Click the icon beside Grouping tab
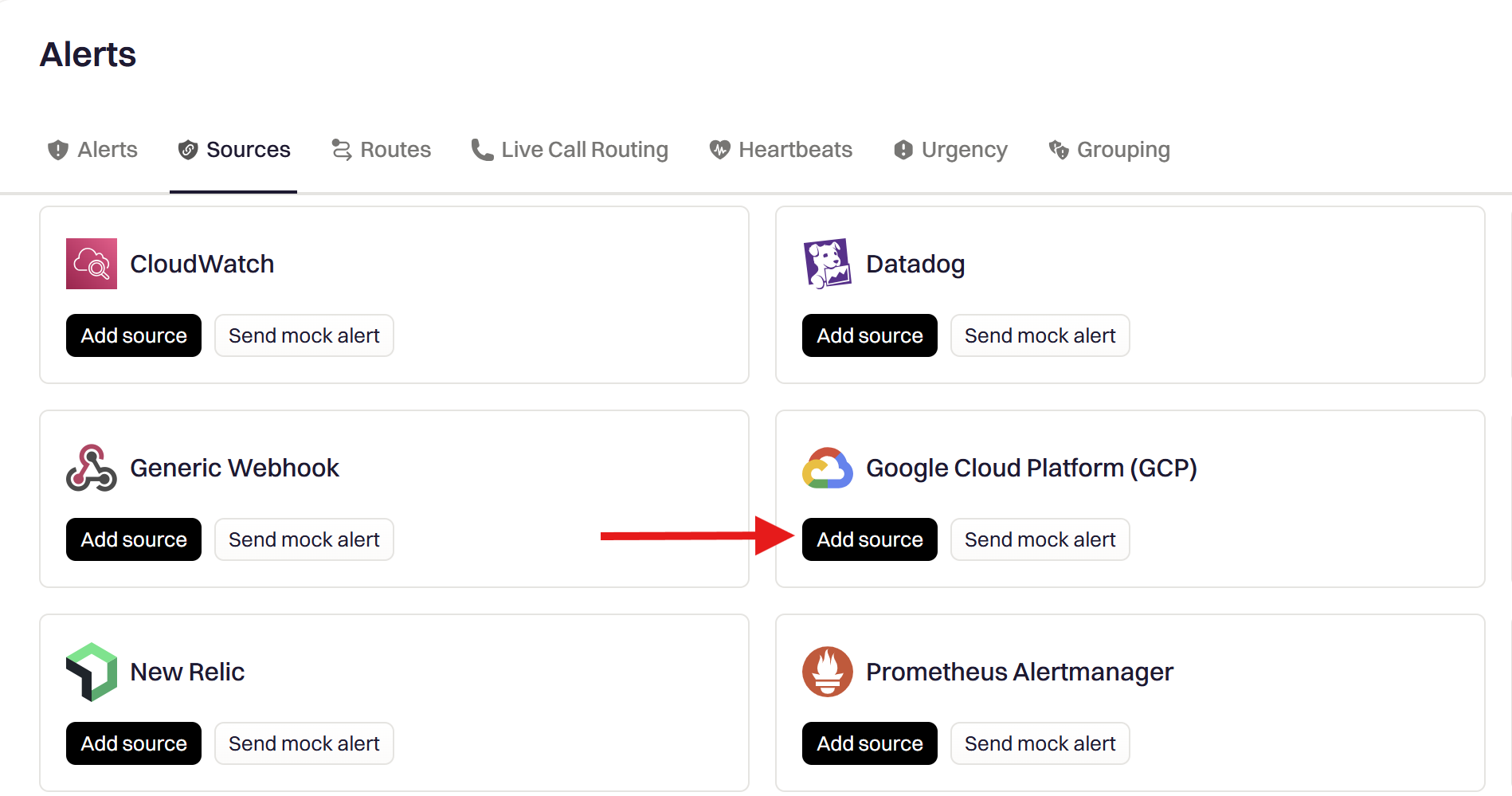Image resolution: width=1512 pixels, height=796 pixels. (1059, 150)
